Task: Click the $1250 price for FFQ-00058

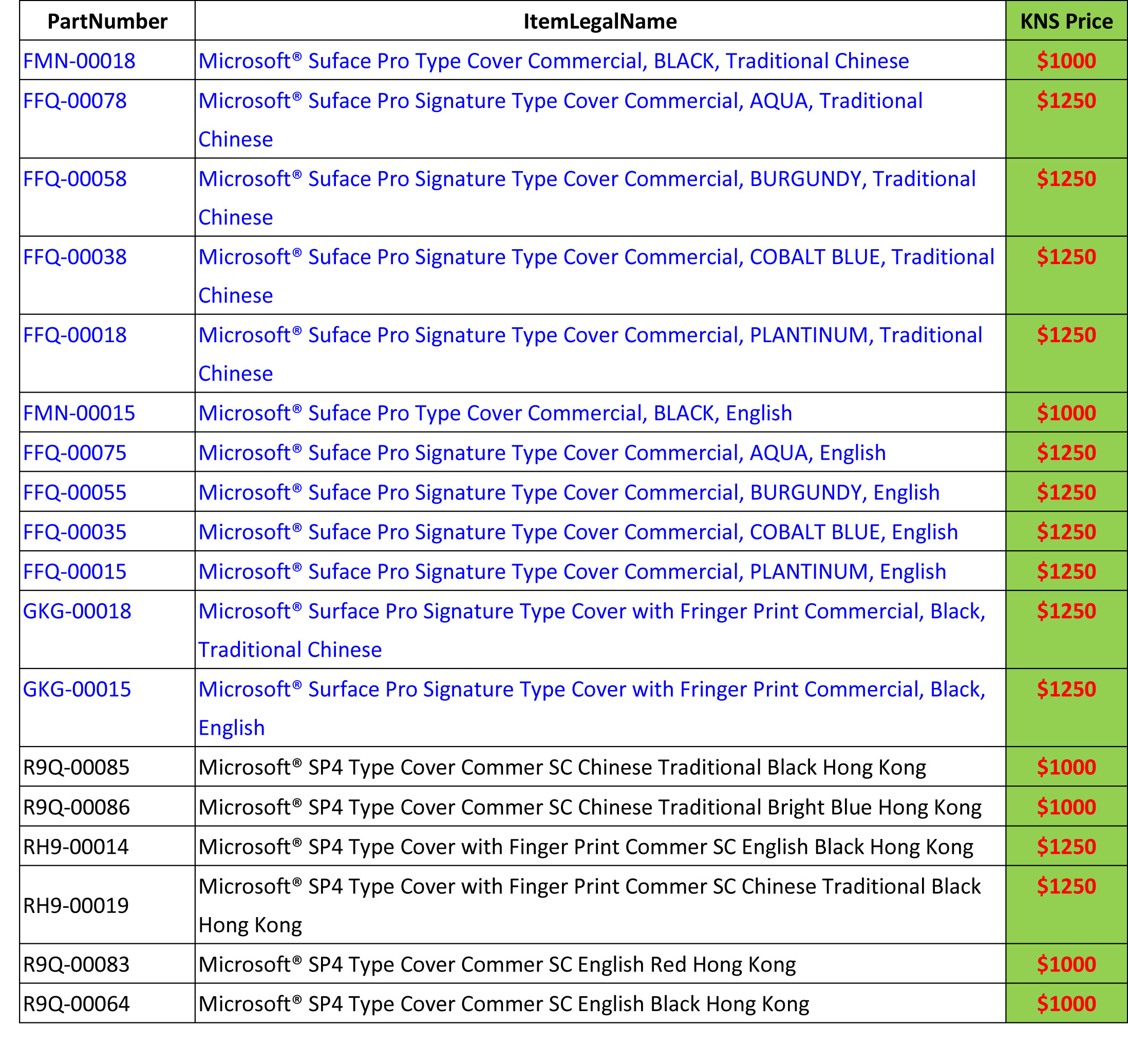Action: (1066, 179)
